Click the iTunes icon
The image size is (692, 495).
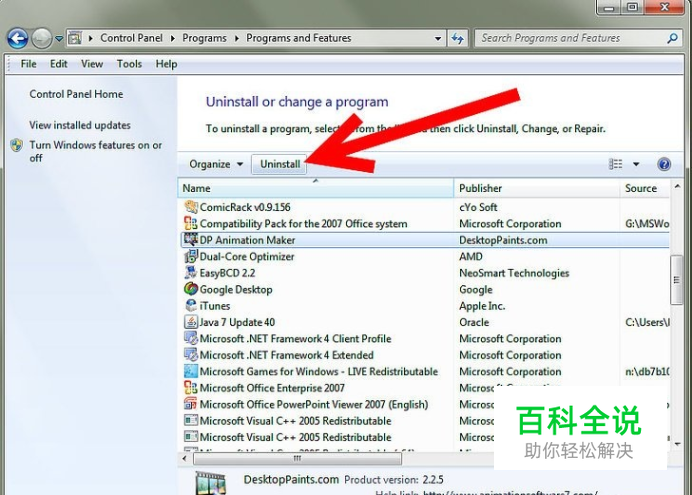tap(191, 305)
